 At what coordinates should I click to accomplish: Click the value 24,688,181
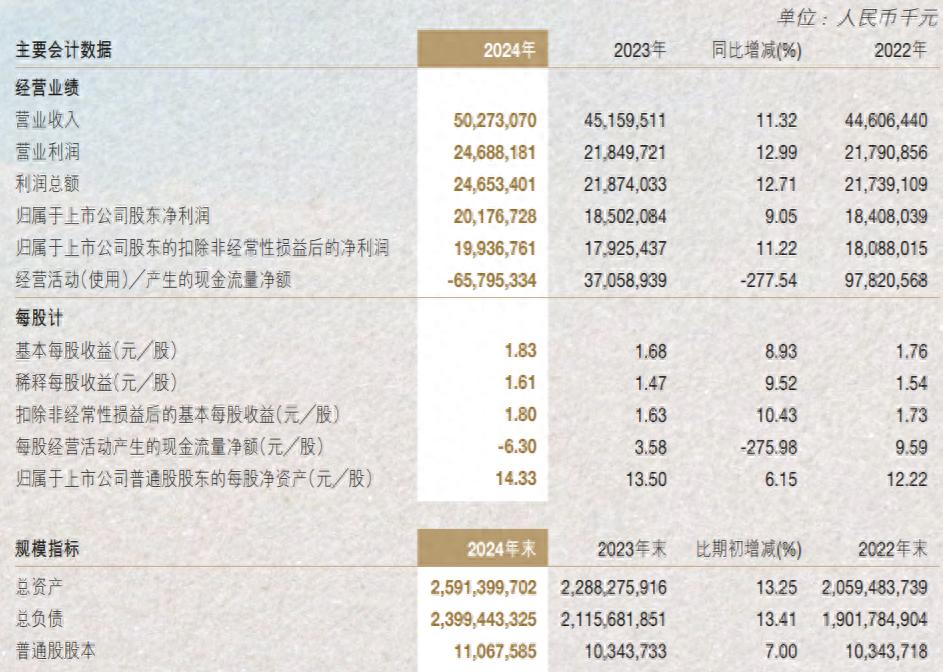coord(494,152)
